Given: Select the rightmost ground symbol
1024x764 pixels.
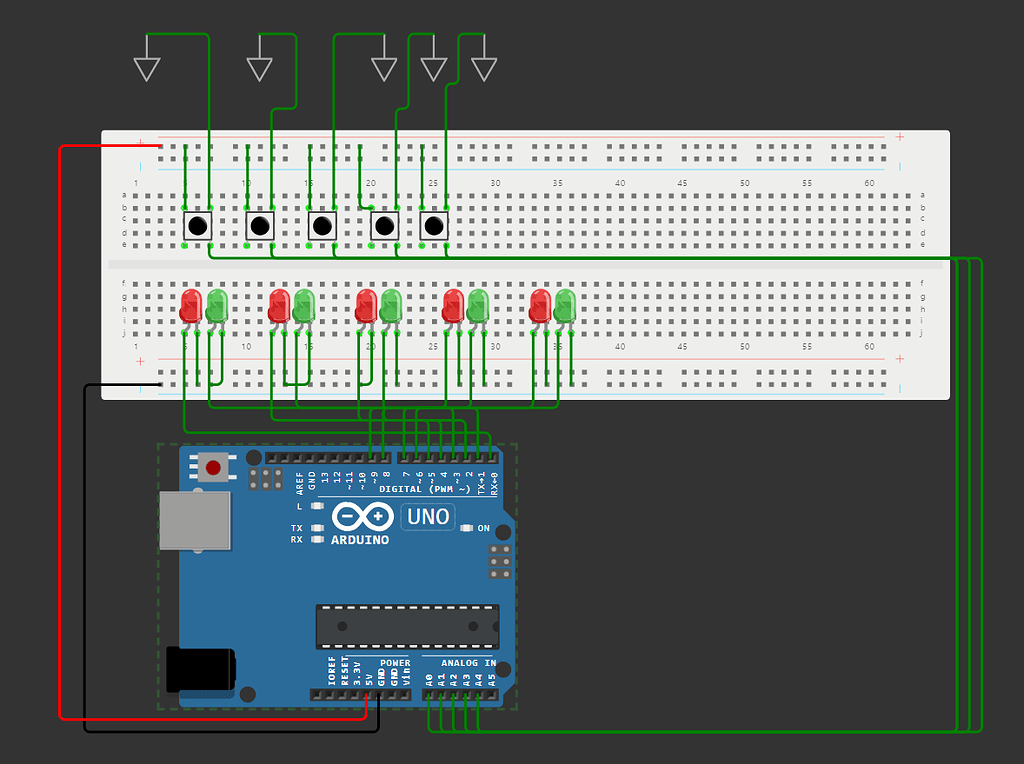Looking at the screenshot, I should pyautogui.click(x=484, y=68).
